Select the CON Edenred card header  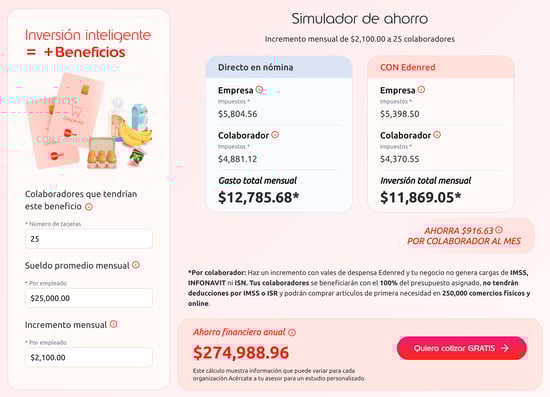point(441,67)
